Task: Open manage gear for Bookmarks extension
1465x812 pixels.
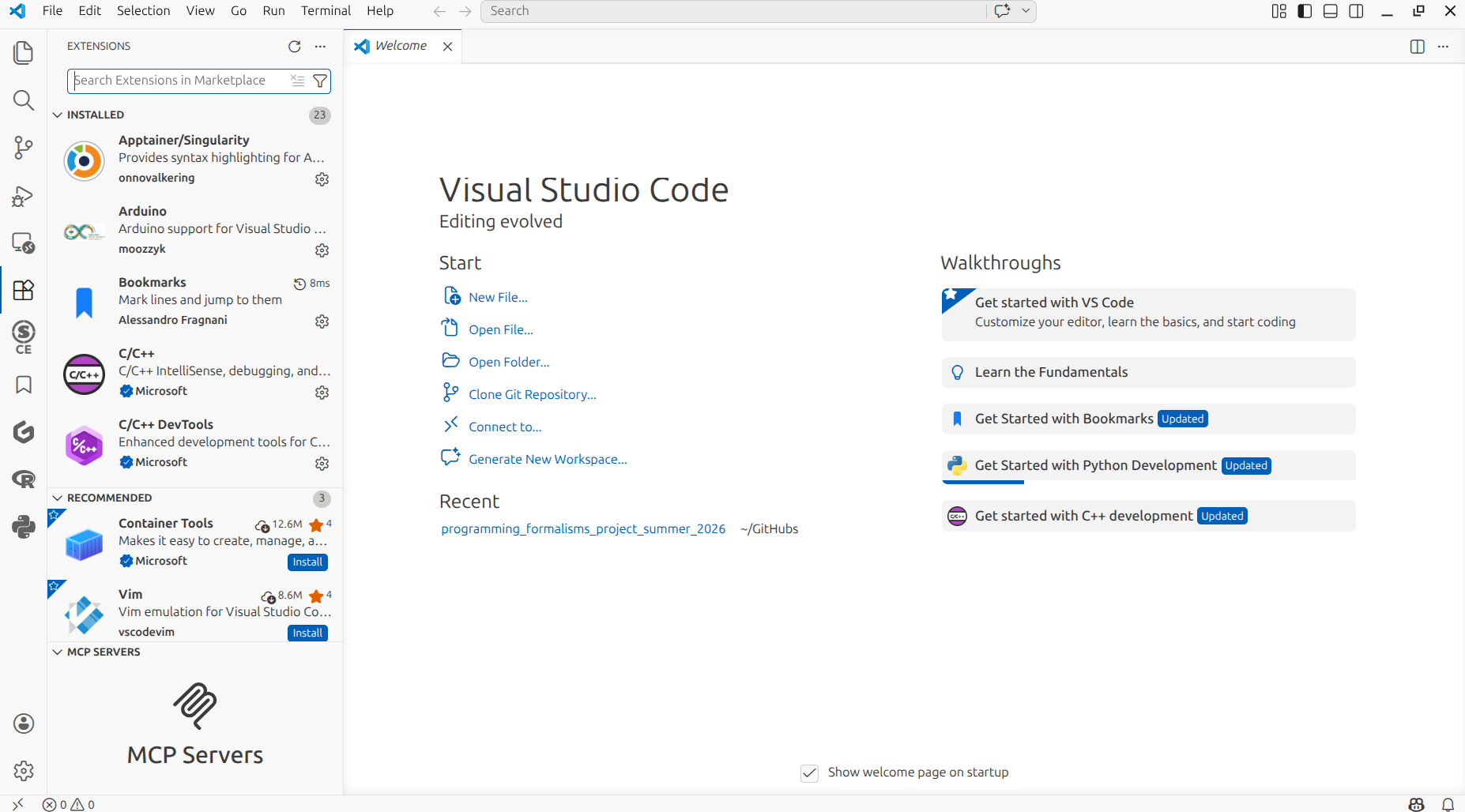Action: [322, 321]
